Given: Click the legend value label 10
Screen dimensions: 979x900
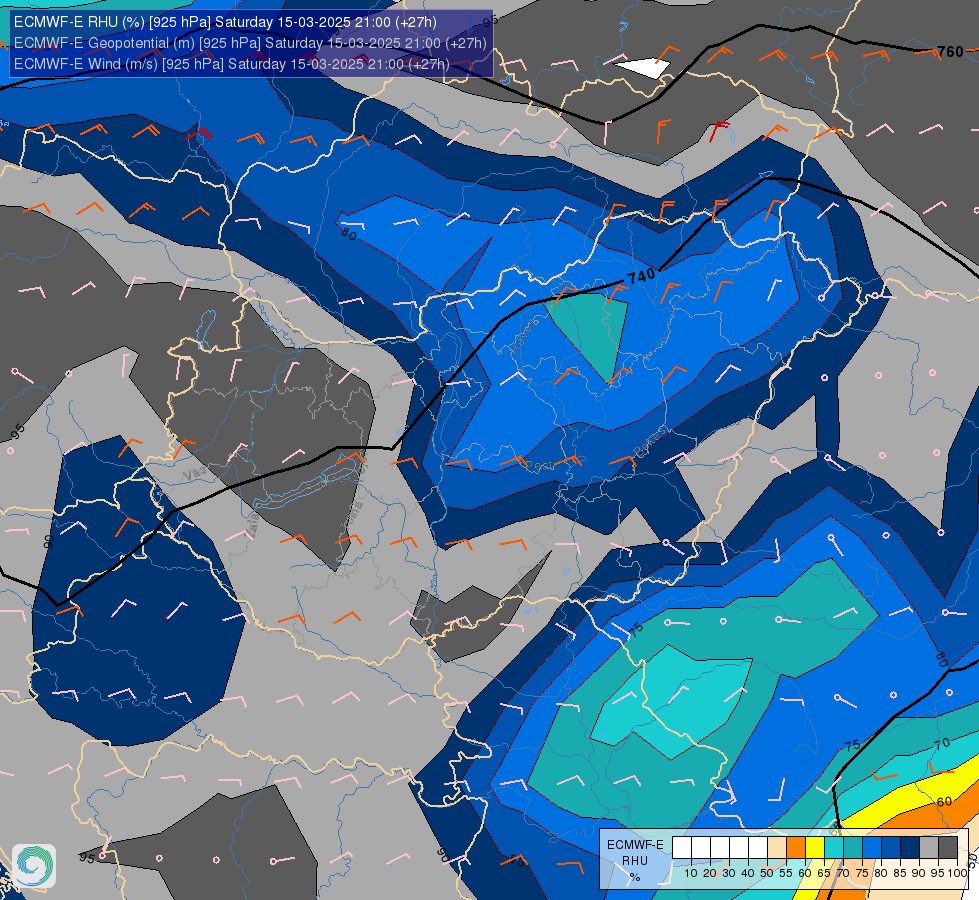Looking at the screenshot, I should (x=691, y=873).
